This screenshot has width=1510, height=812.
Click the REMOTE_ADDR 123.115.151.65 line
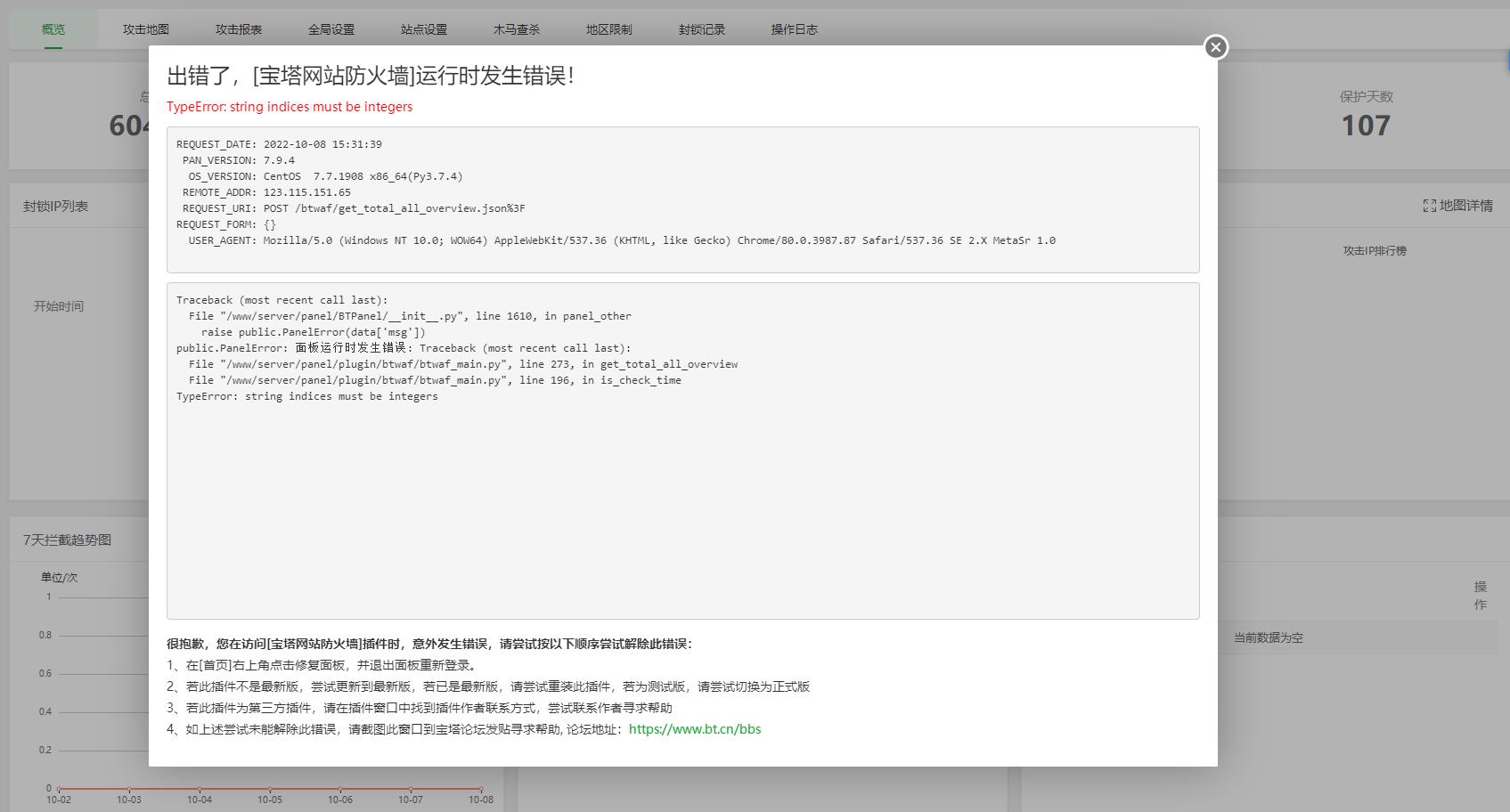coord(266,192)
